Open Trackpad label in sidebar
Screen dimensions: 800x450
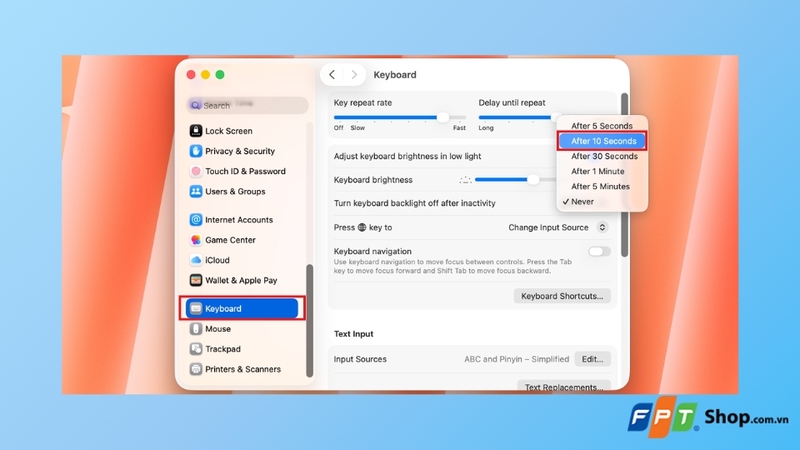click(x=223, y=349)
